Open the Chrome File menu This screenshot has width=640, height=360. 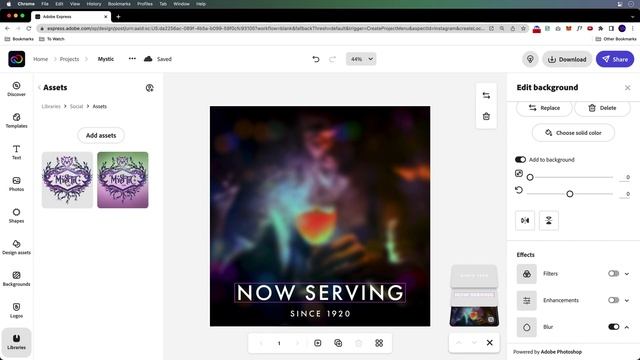[45, 4]
